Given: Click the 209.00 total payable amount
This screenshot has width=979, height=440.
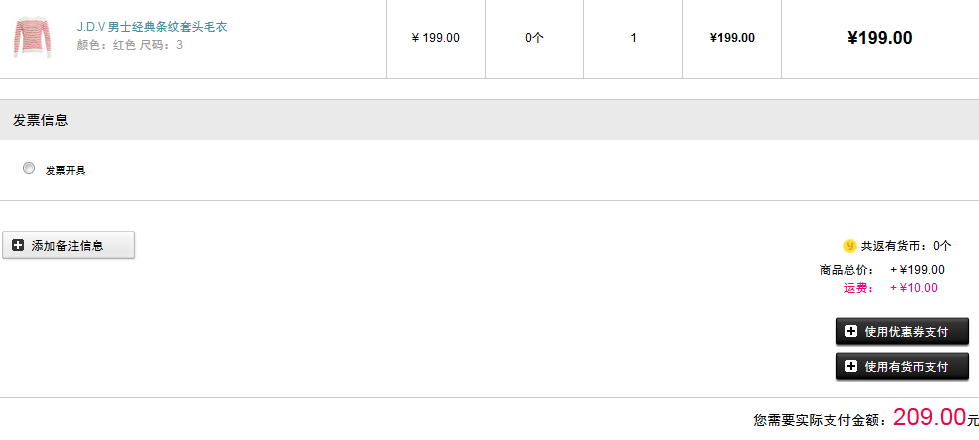Looking at the screenshot, I should point(930,417).
